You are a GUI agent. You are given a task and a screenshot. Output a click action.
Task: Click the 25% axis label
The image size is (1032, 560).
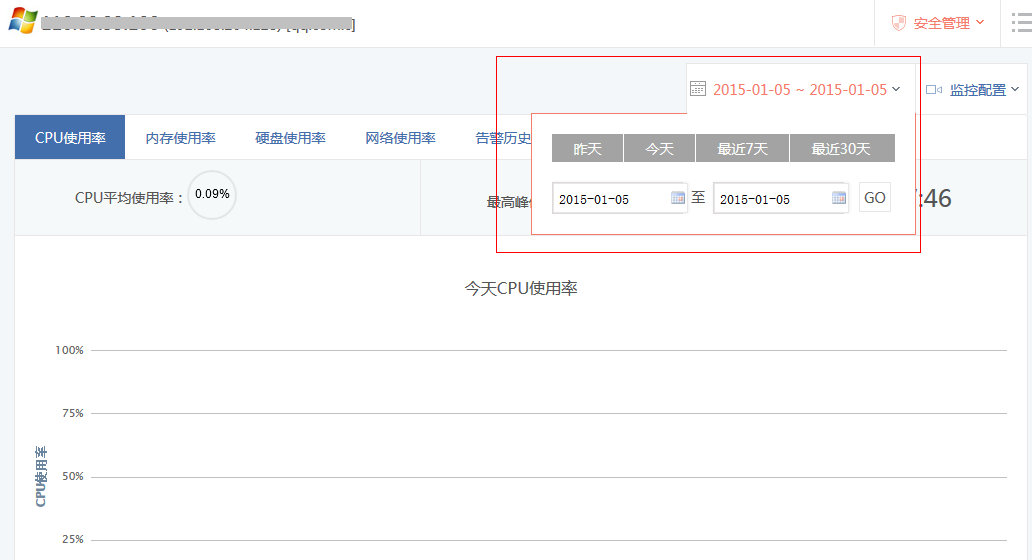coord(72,540)
